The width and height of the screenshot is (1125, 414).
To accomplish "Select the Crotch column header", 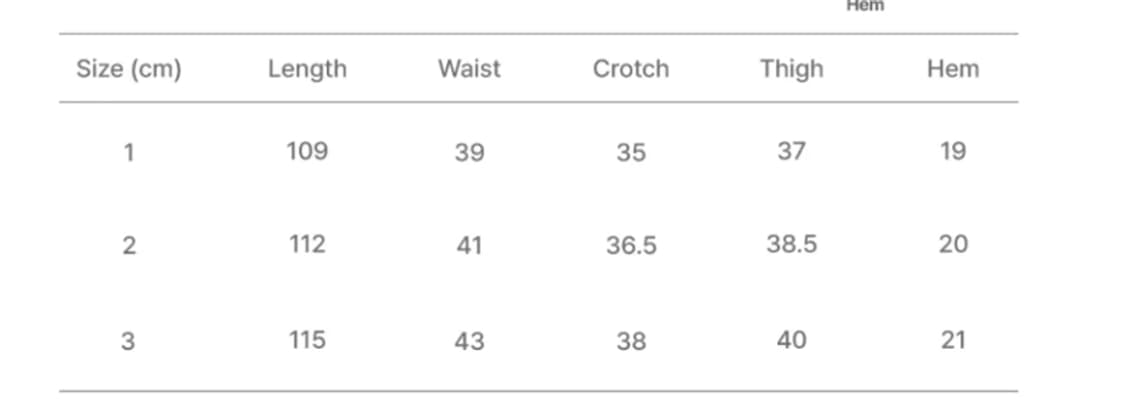I will [631, 69].
